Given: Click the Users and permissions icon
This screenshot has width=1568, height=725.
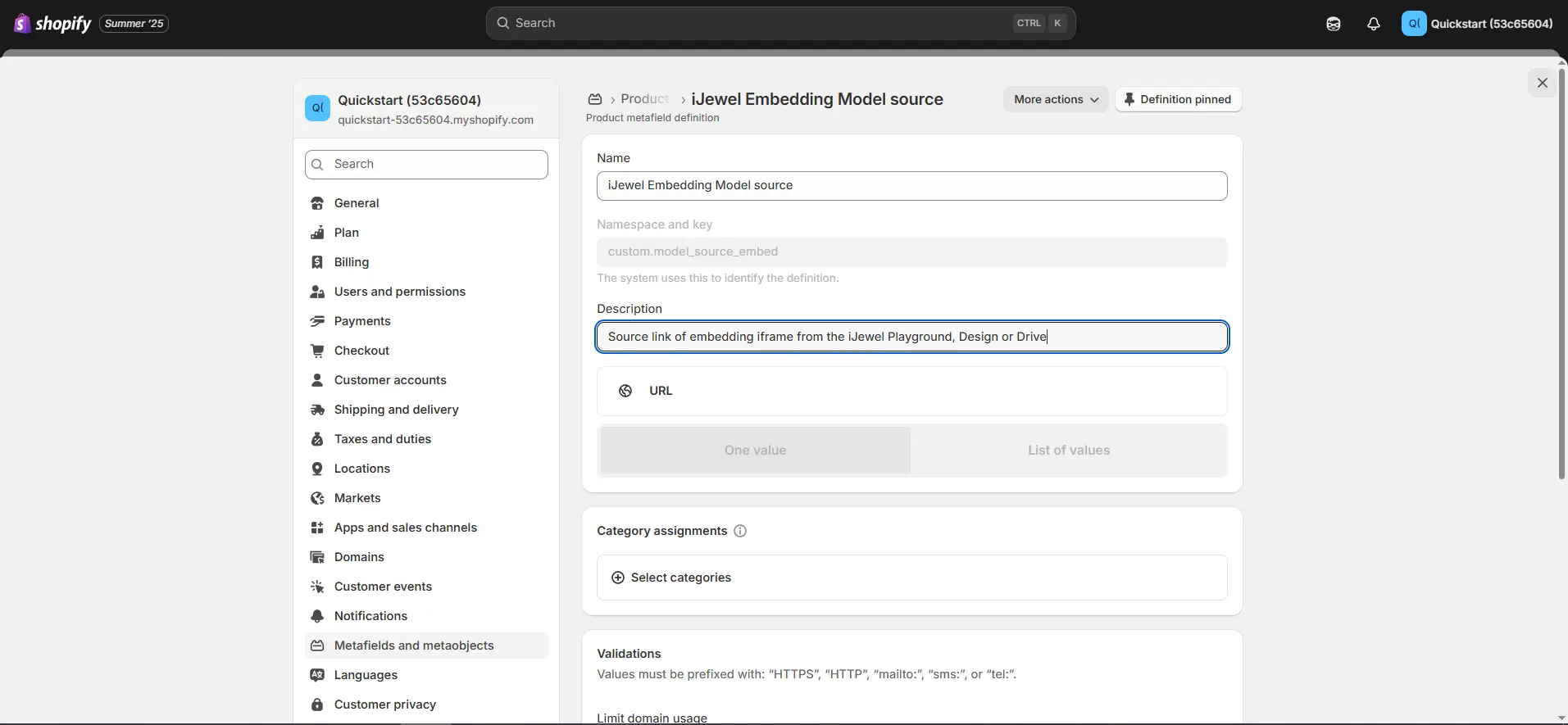Looking at the screenshot, I should coord(317,292).
